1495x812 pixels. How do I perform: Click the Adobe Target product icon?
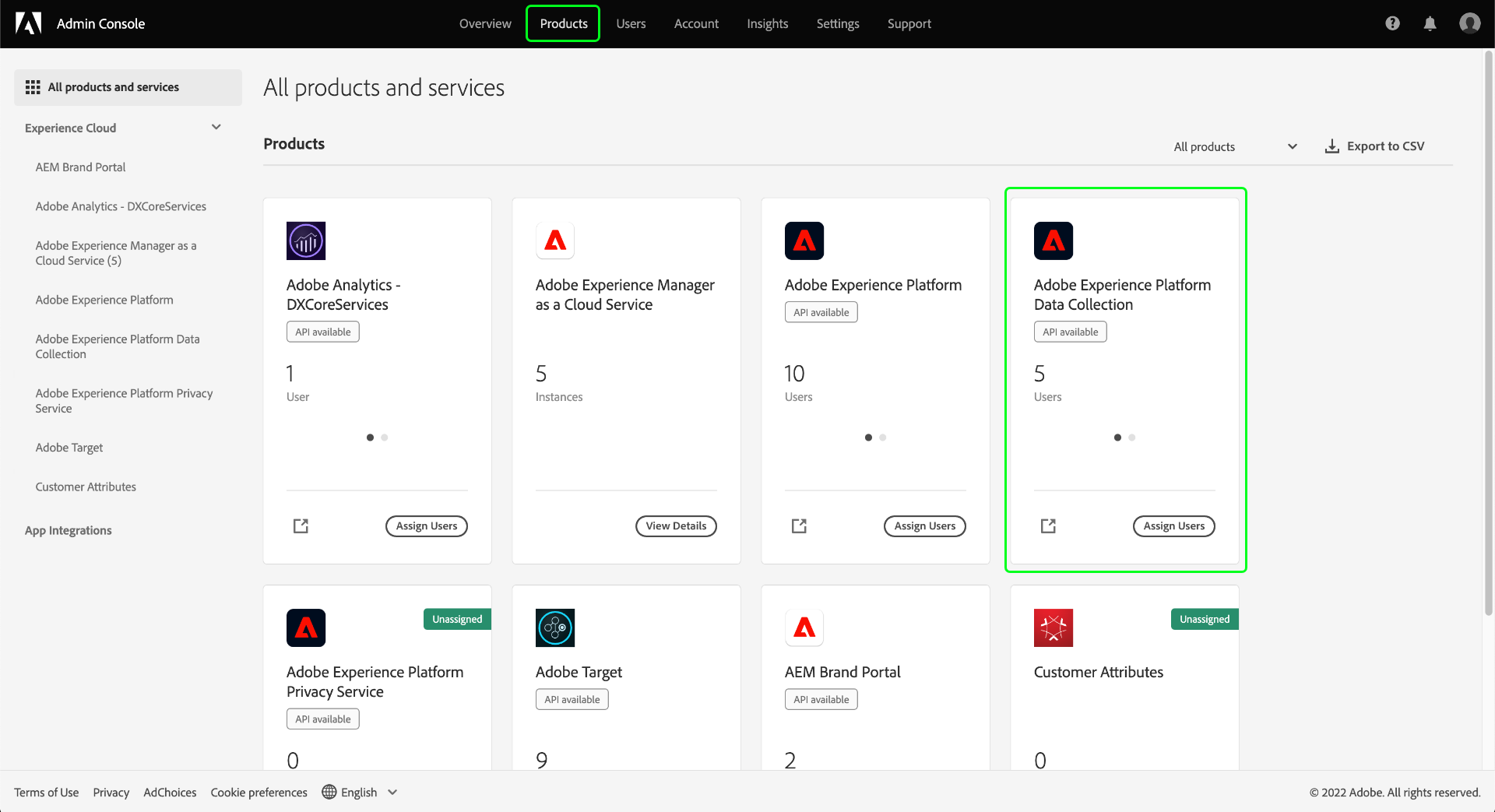point(555,627)
